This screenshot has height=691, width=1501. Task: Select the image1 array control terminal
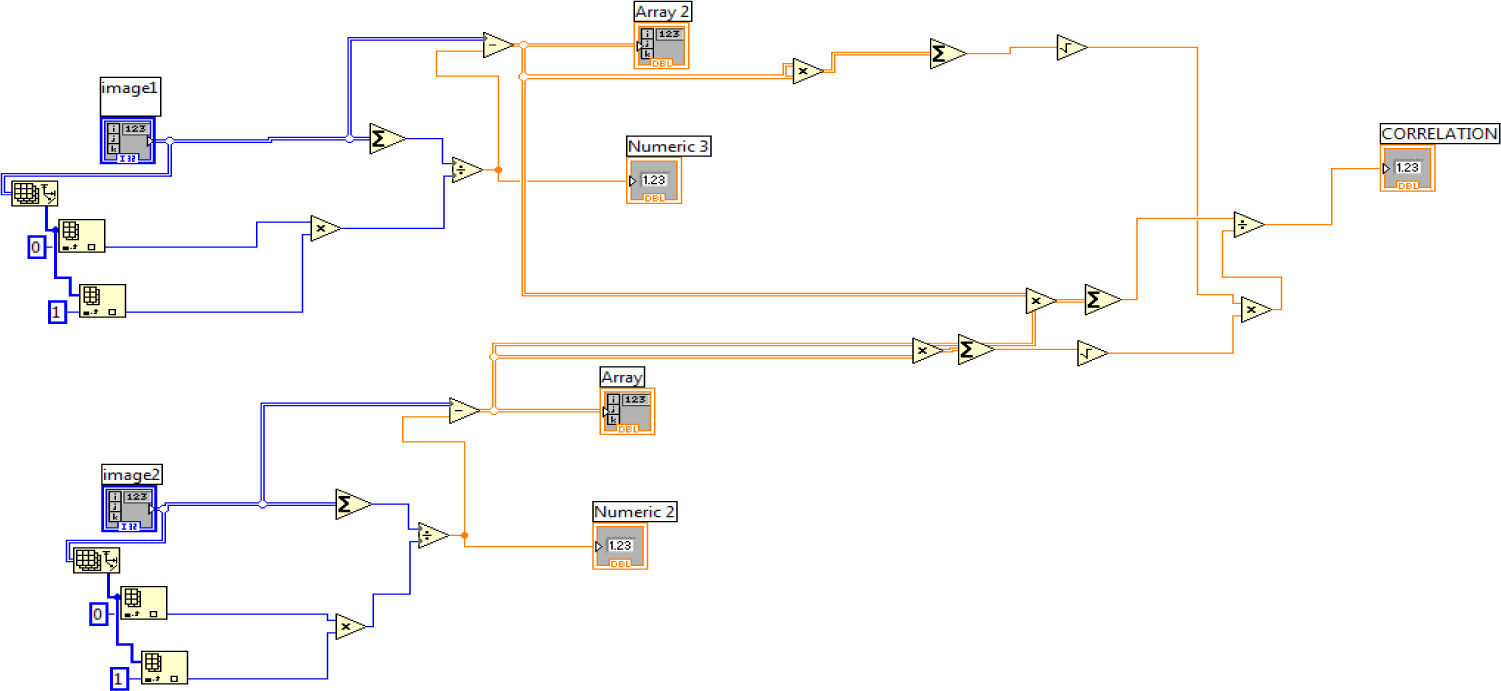(x=128, y=141)
